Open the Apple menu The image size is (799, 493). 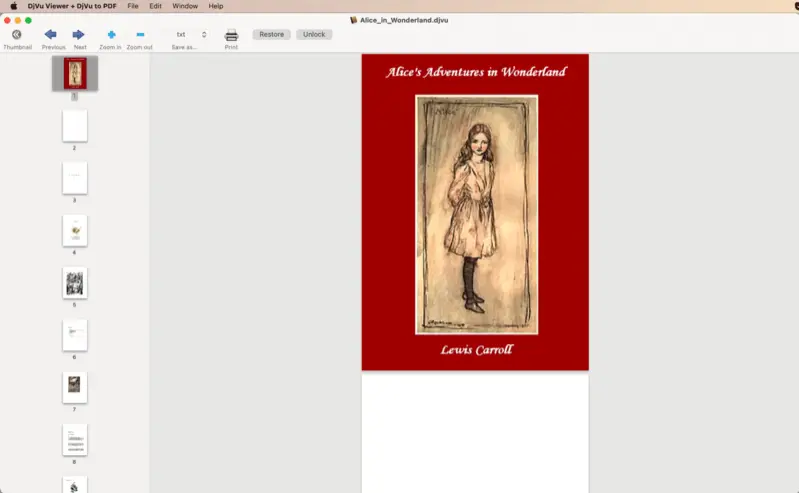tap(14, 6)
